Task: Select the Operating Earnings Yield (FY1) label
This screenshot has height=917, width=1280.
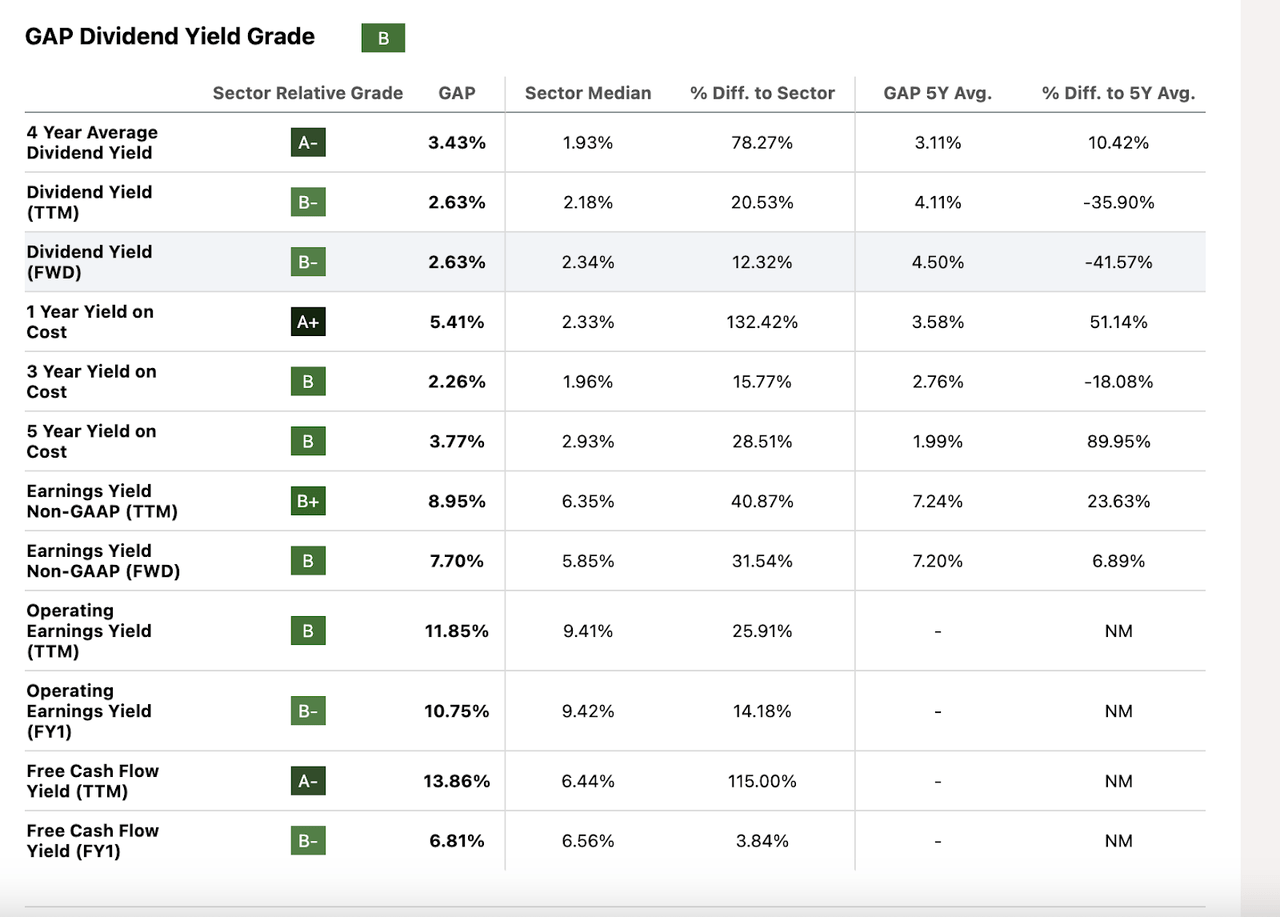Action: (x=89, y=711)
